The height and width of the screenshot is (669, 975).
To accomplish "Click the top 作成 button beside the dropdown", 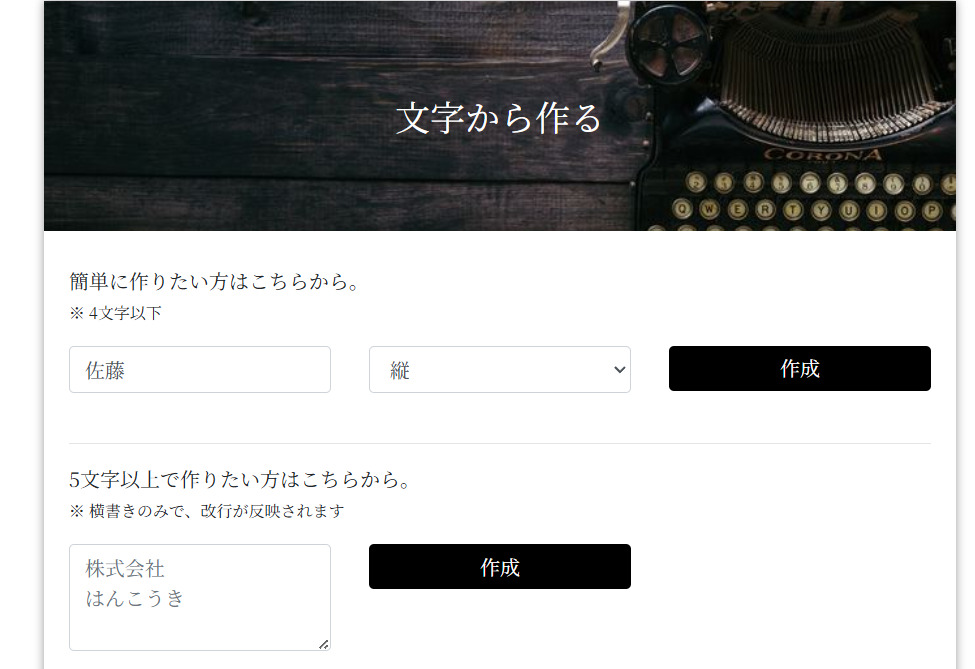I will [x=800, y=369].
